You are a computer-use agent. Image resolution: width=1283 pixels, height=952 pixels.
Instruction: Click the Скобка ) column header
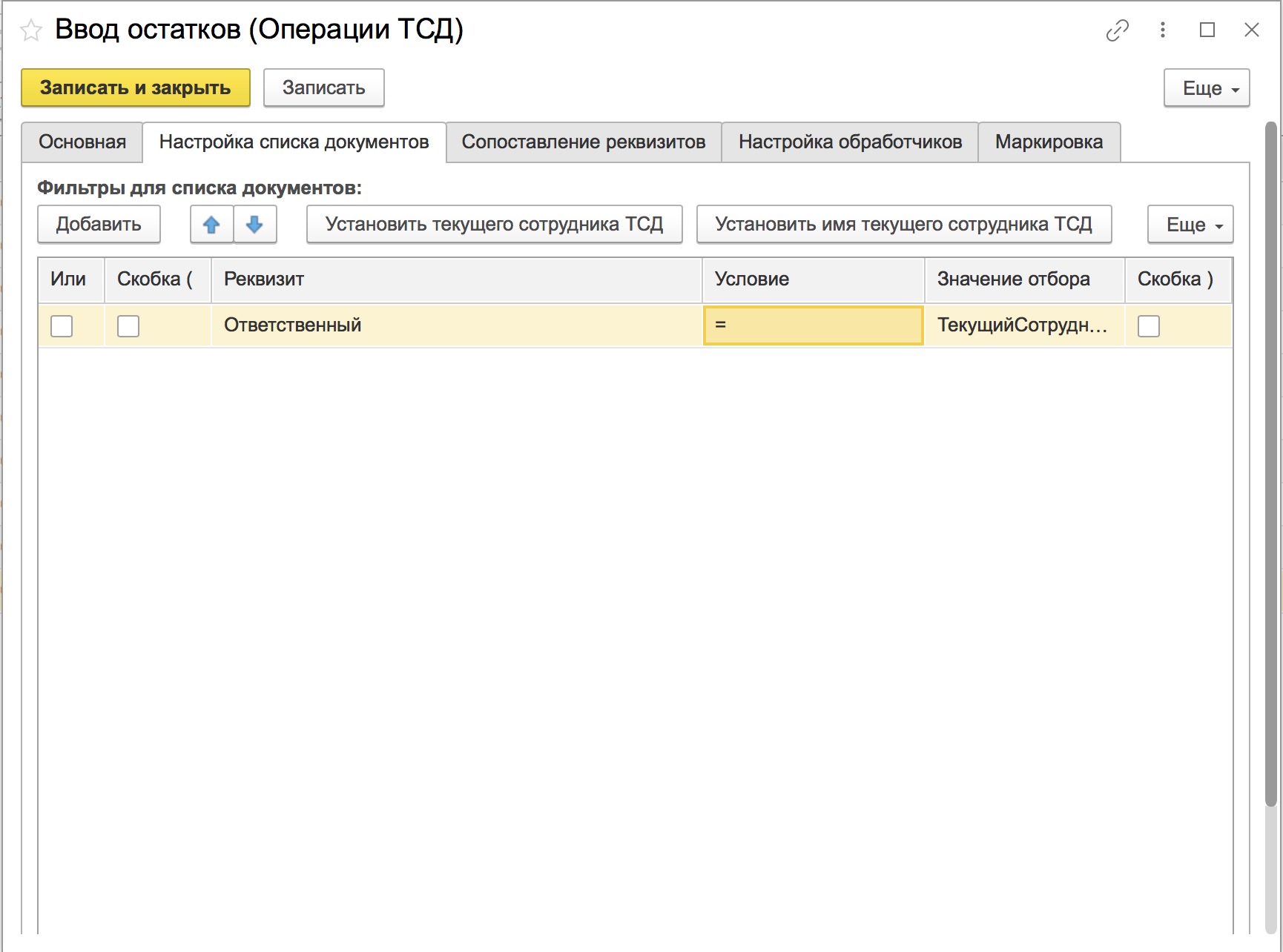tap(1178, 280)
